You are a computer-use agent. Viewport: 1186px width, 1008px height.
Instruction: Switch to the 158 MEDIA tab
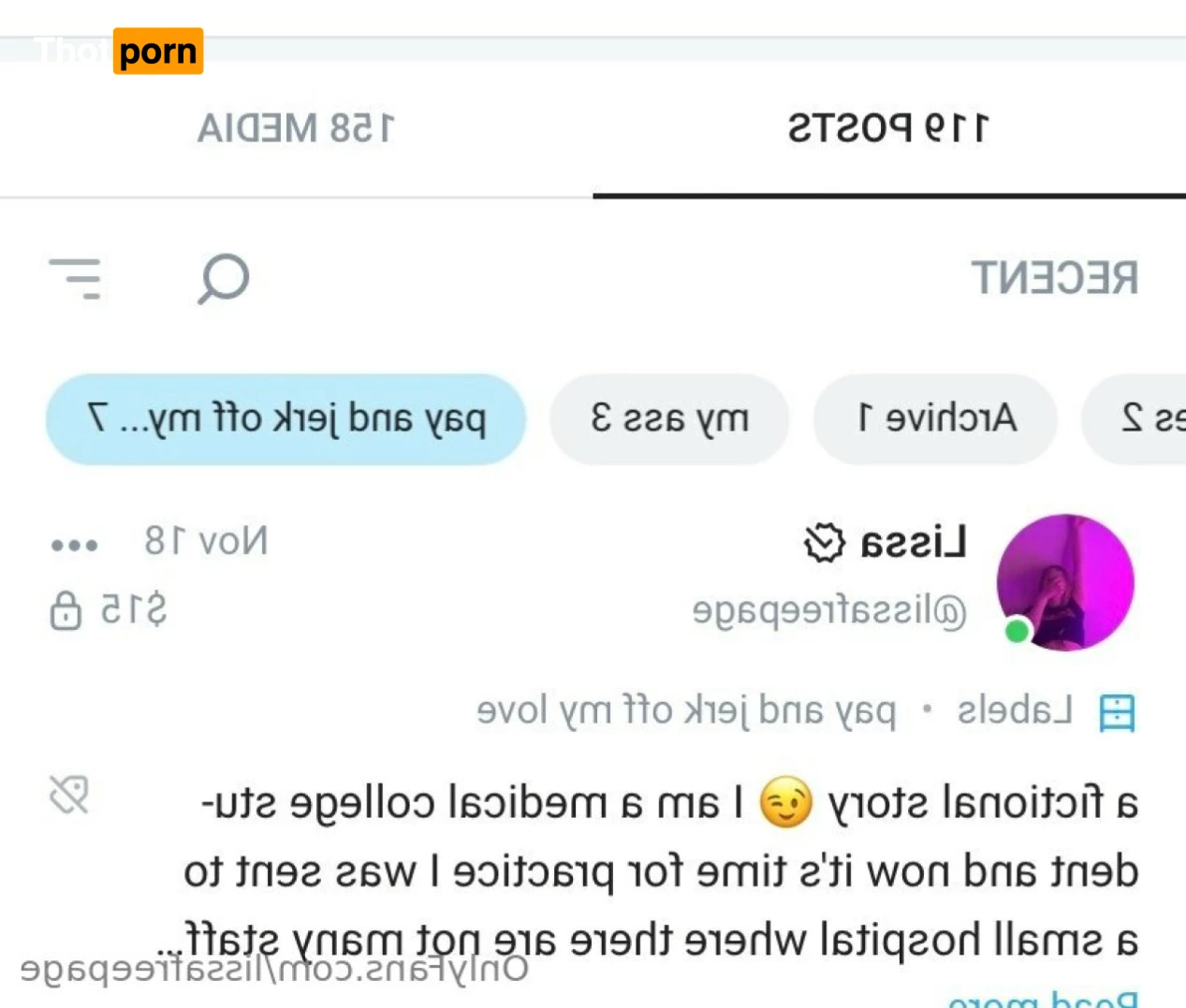(296, 128)
